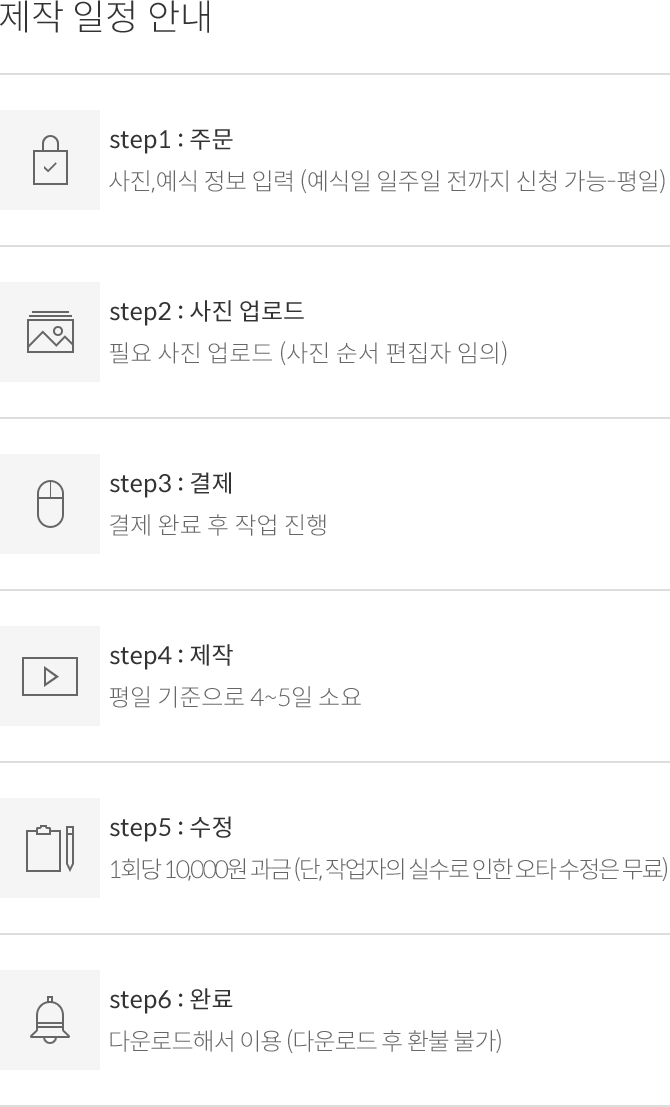Screen dimensions: 670x1107
Task: Select the 'step4 : 제작' heading
Action: coord(171,656)
